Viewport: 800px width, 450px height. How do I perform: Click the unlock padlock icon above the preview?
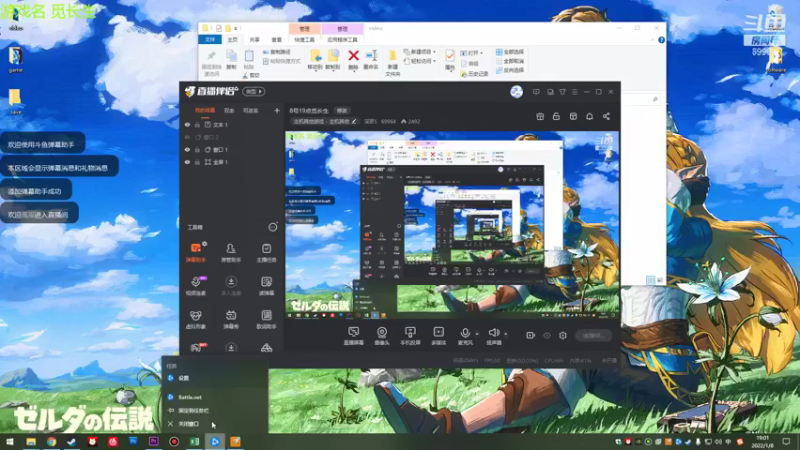coord(556,116)
